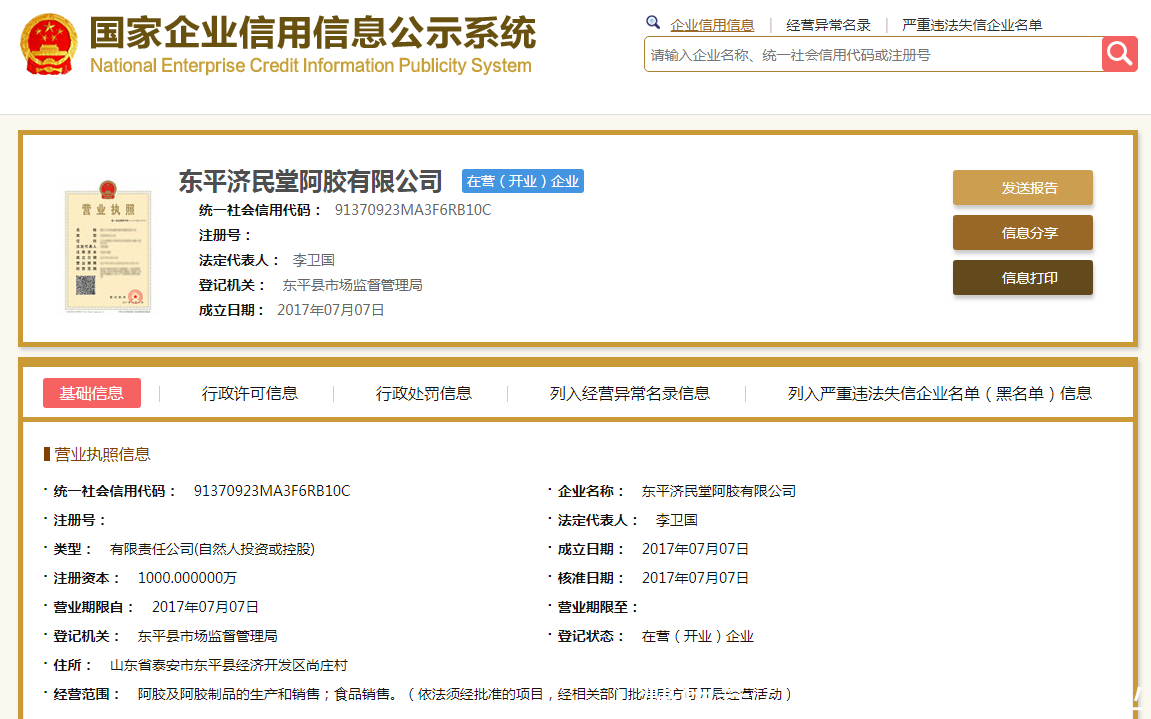Click the magnifying glass search icon
The width and height of the screenshot is (1151, 719).
pyautogui.click(x=1119, y=54)
